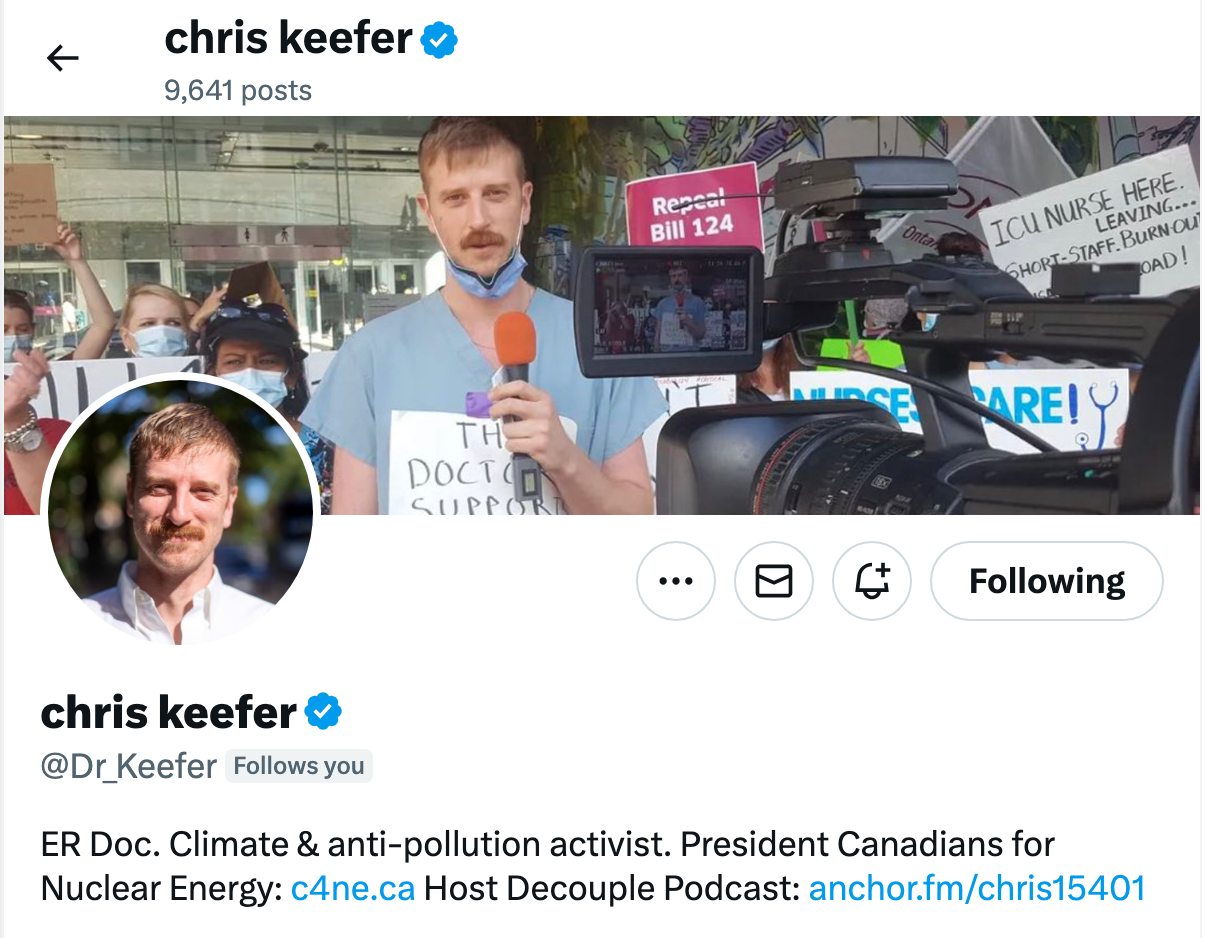
Task: Click the @Dr_Keefer handle
Action: click(x=128, y=767)
